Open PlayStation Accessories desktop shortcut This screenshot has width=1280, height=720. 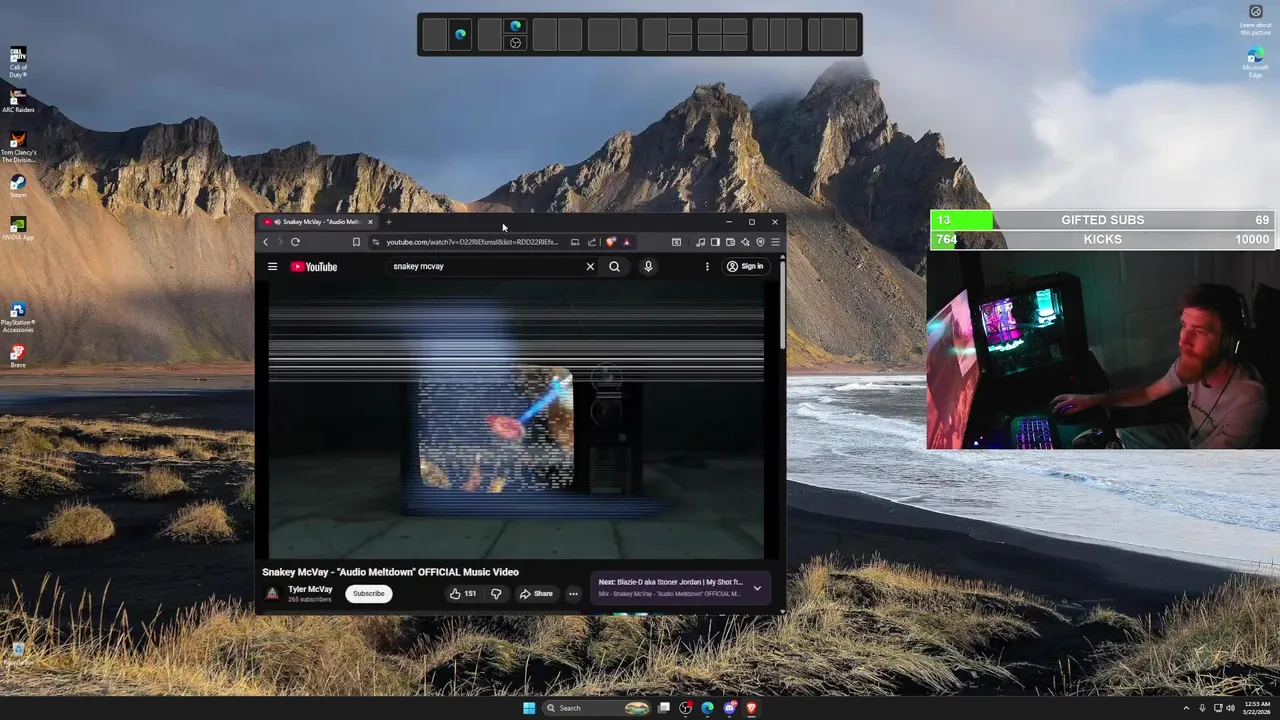coord(18,317)
